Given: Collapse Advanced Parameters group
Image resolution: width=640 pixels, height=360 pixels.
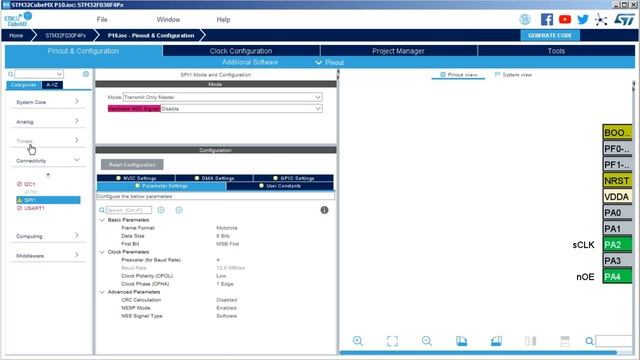Looking at the screenshot, I should pos(102,292).
